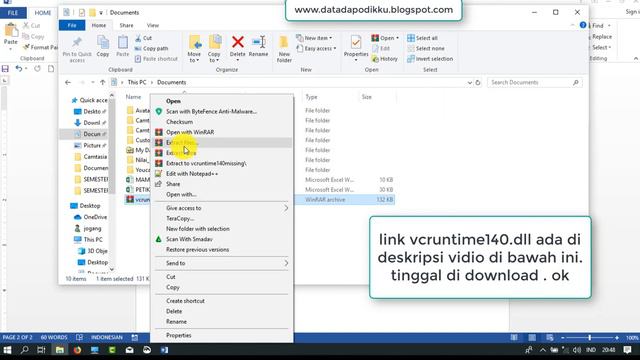Click the Refresh icon beside address bar
Screen dimensions: 640x360
tap(478, 82)
